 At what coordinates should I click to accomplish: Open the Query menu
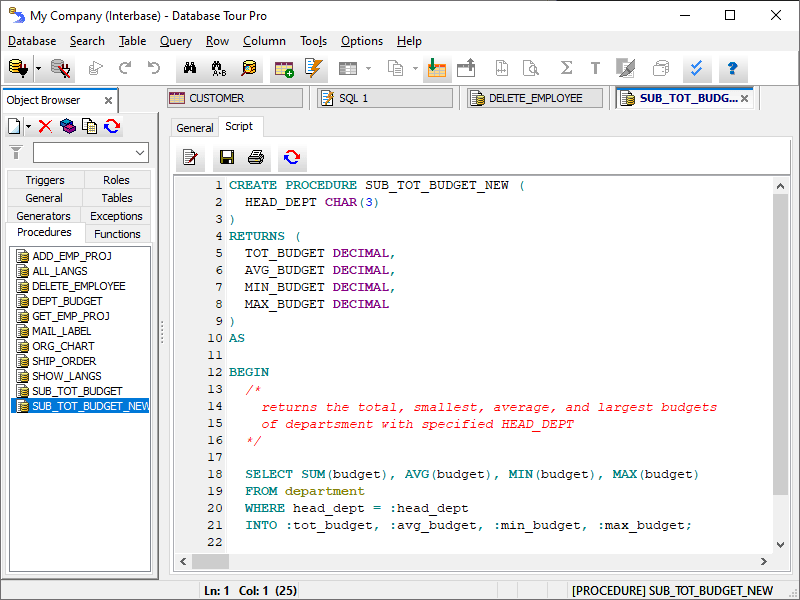tap(176, 41)
